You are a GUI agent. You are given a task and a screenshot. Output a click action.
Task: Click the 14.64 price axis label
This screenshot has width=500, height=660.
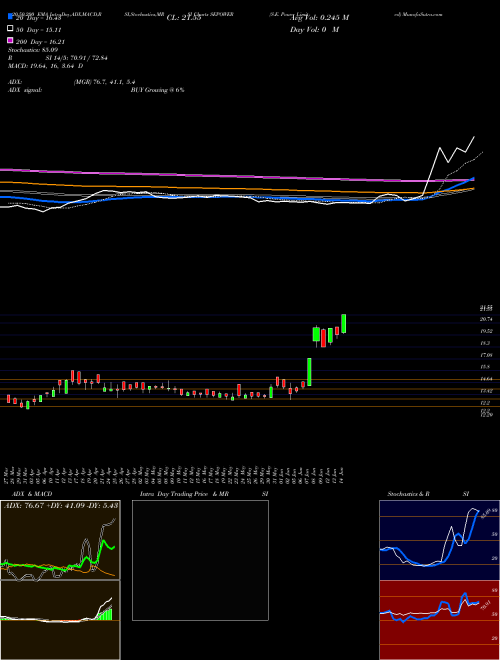(487, 379)
